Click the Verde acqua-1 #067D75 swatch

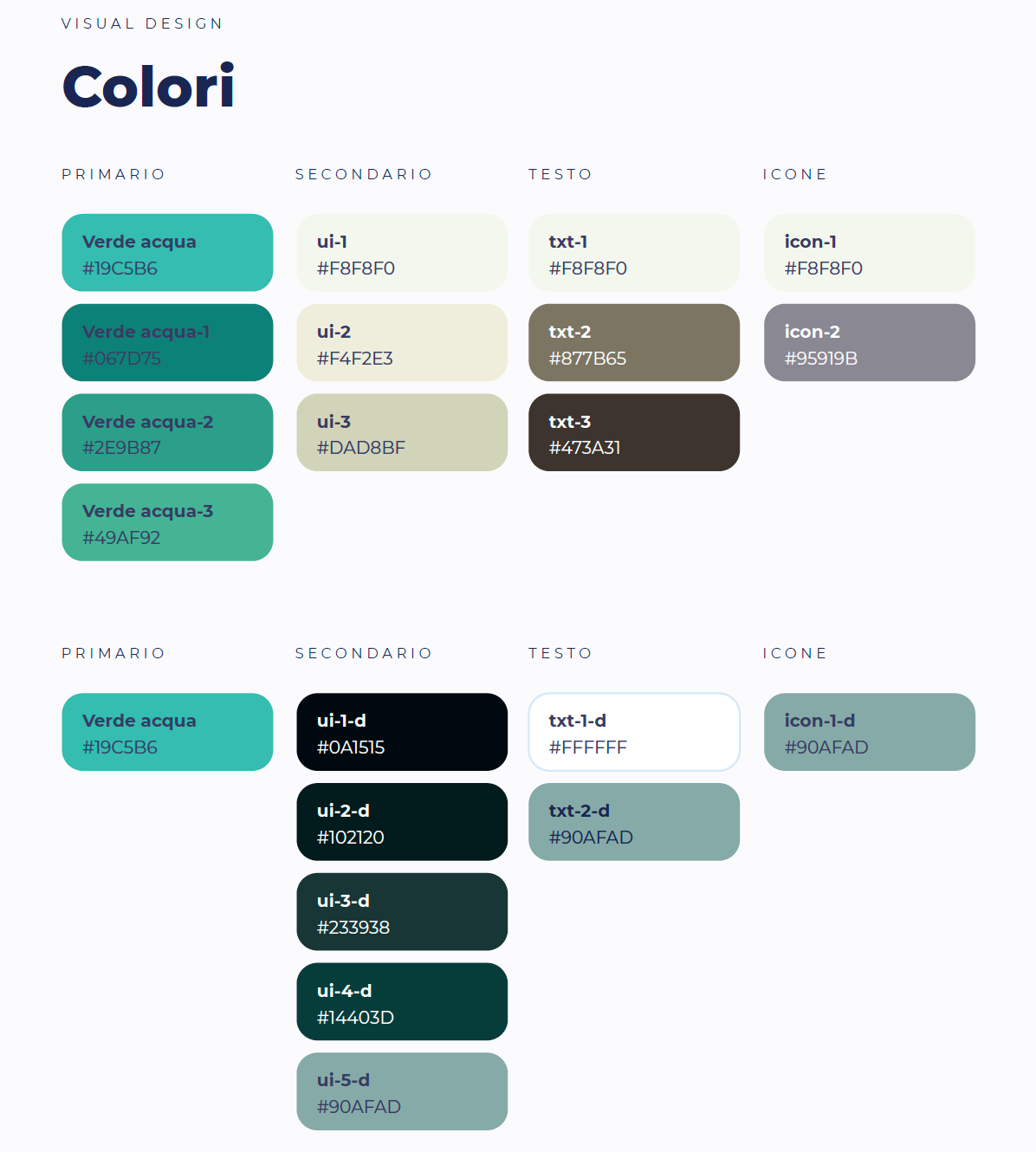167,343
